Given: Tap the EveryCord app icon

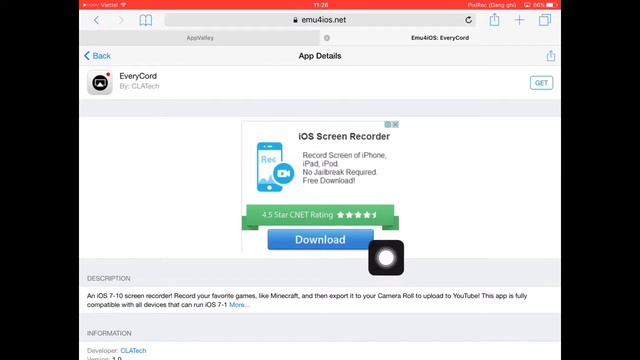Looking at the screenshot, I should click(x=100, y=82).
